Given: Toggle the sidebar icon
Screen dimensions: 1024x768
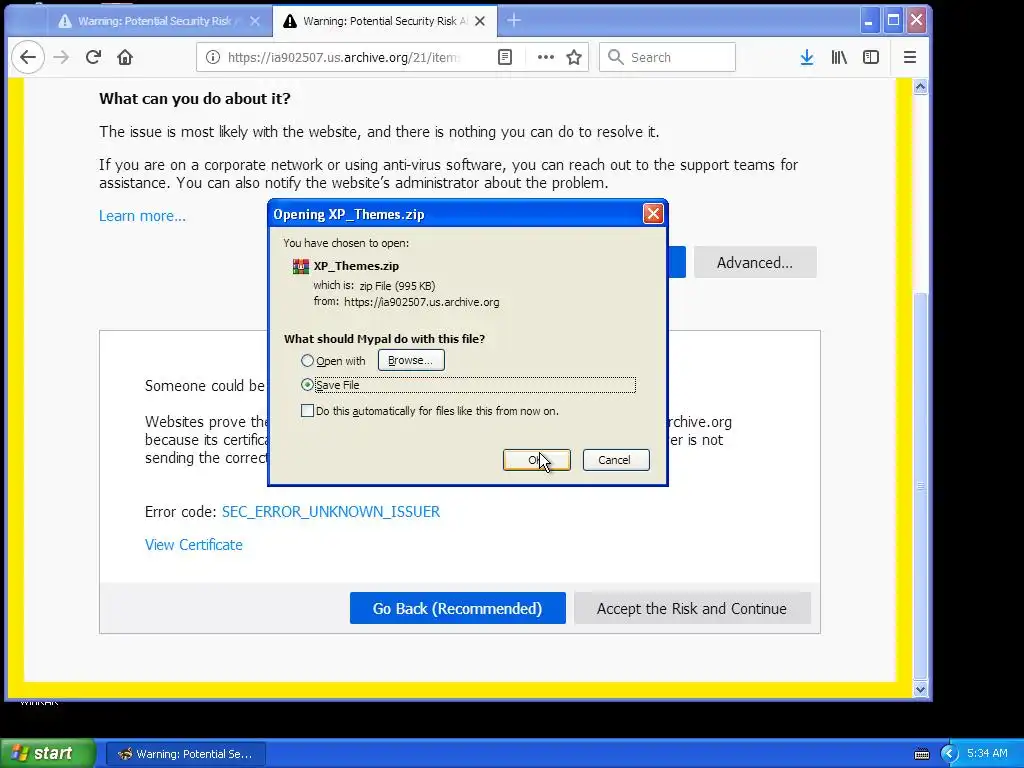Looking at the screenshot, I should (x=871, y=57).
